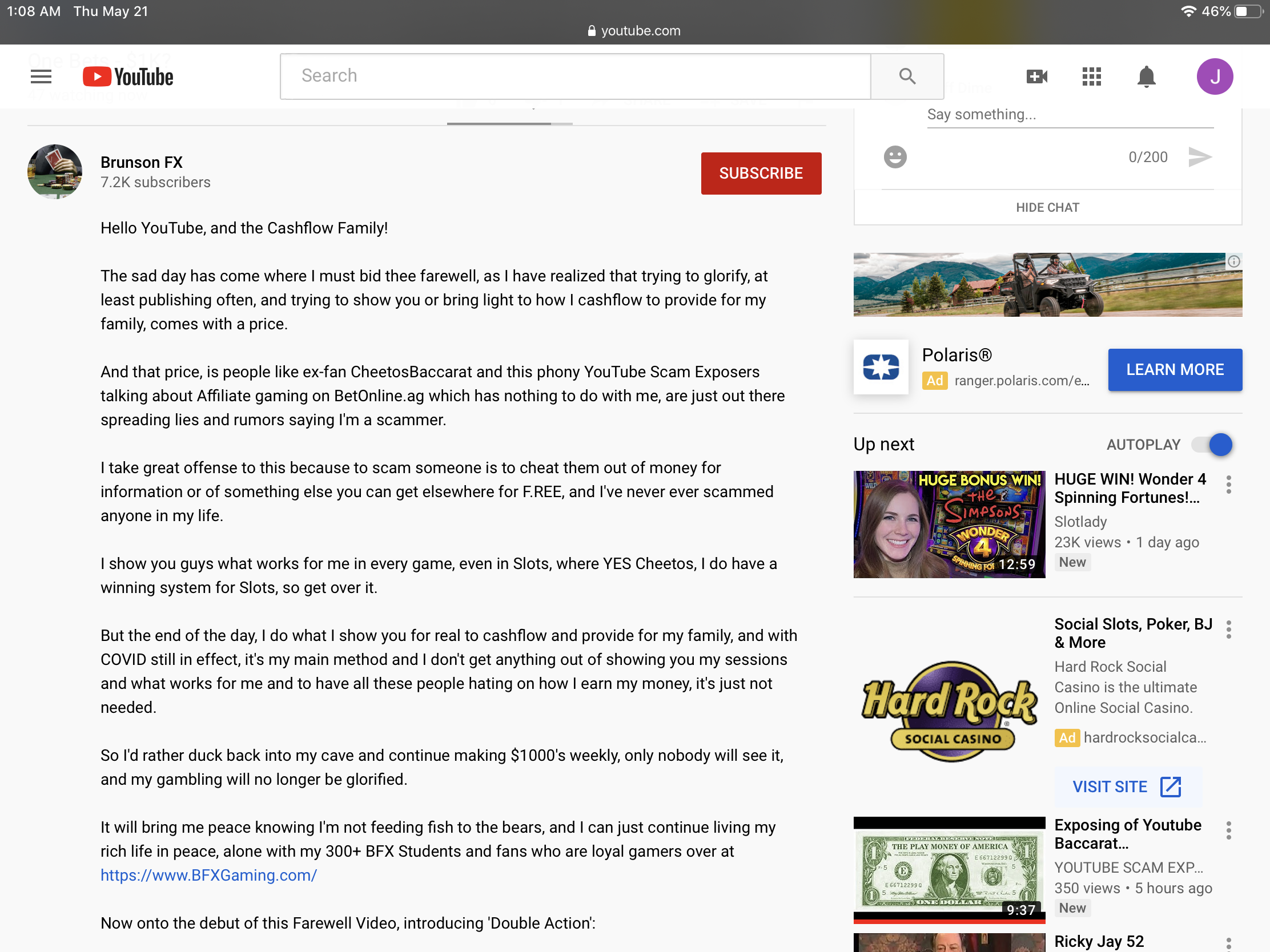The height and width of the screenshot is (952, 1270).
Task: Open ranger.polaris.com ad link
Action: click(1022, 381)
